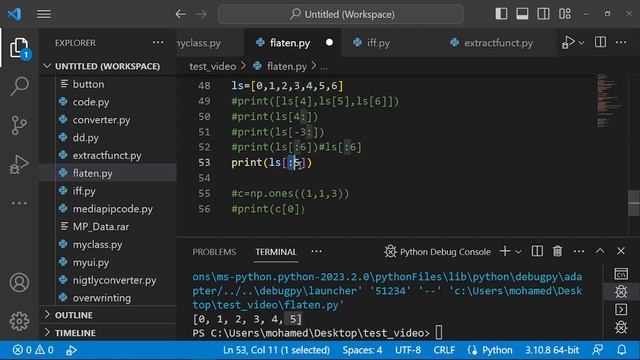The height and width of the screenshot is (360, 640).
Task: Toggle primary side bar layout icon
Action: 501,14
